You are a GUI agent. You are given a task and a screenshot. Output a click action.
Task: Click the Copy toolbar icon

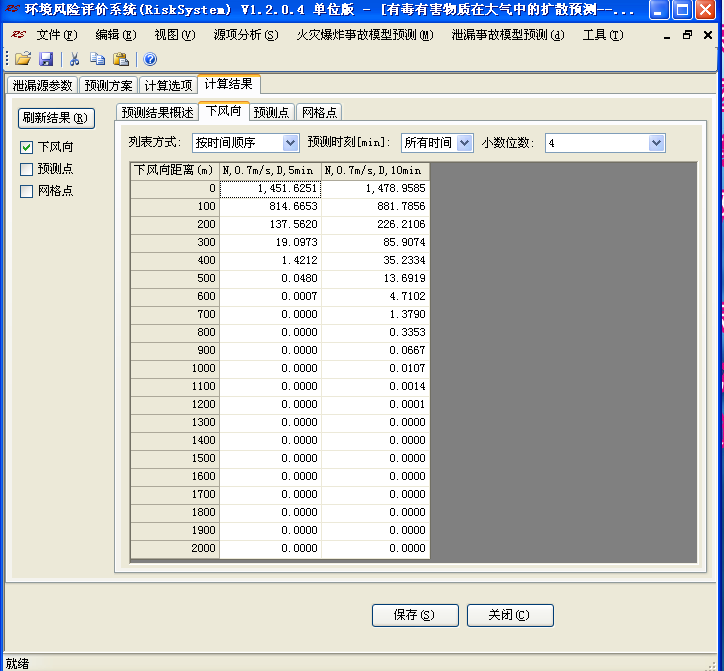click(x=97, y=59)
